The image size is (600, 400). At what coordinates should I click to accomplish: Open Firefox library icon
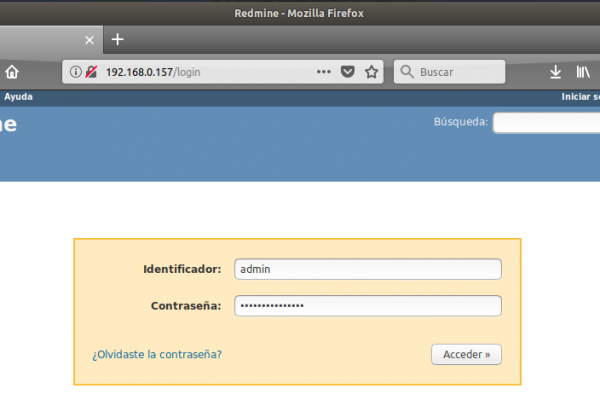(583, 72)
